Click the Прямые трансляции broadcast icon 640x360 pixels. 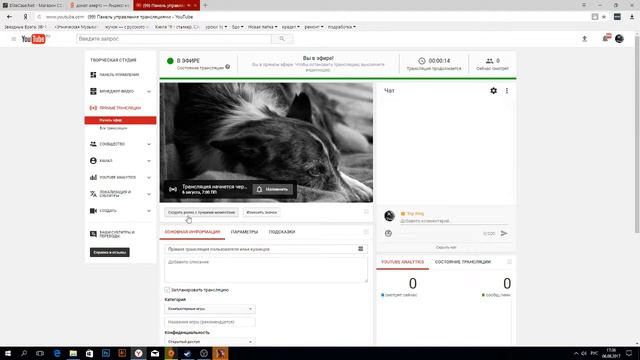[93, 108]
